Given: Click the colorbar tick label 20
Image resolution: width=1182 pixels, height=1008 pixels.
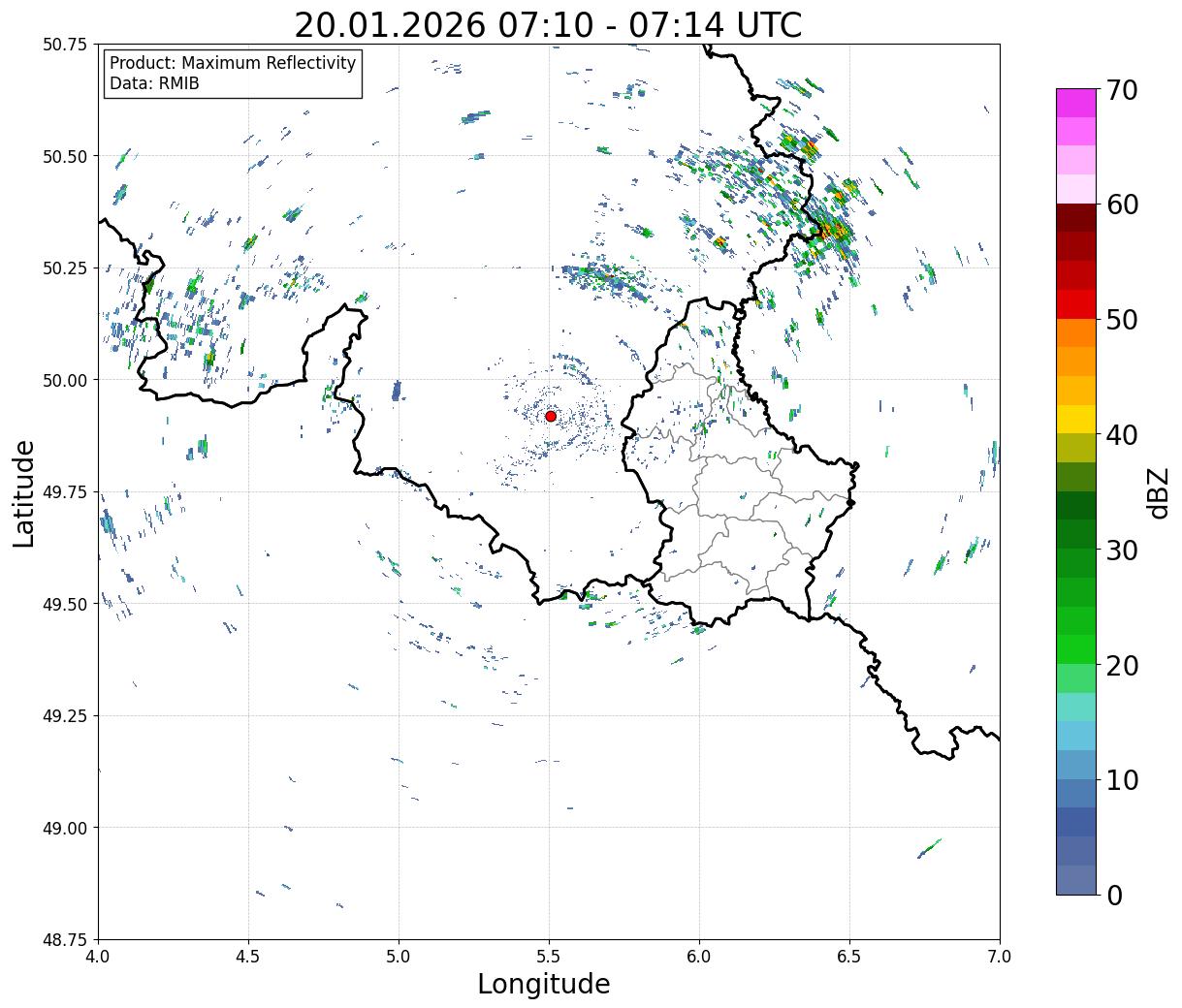Looking at the screenshot, I should pos(1121,665).
